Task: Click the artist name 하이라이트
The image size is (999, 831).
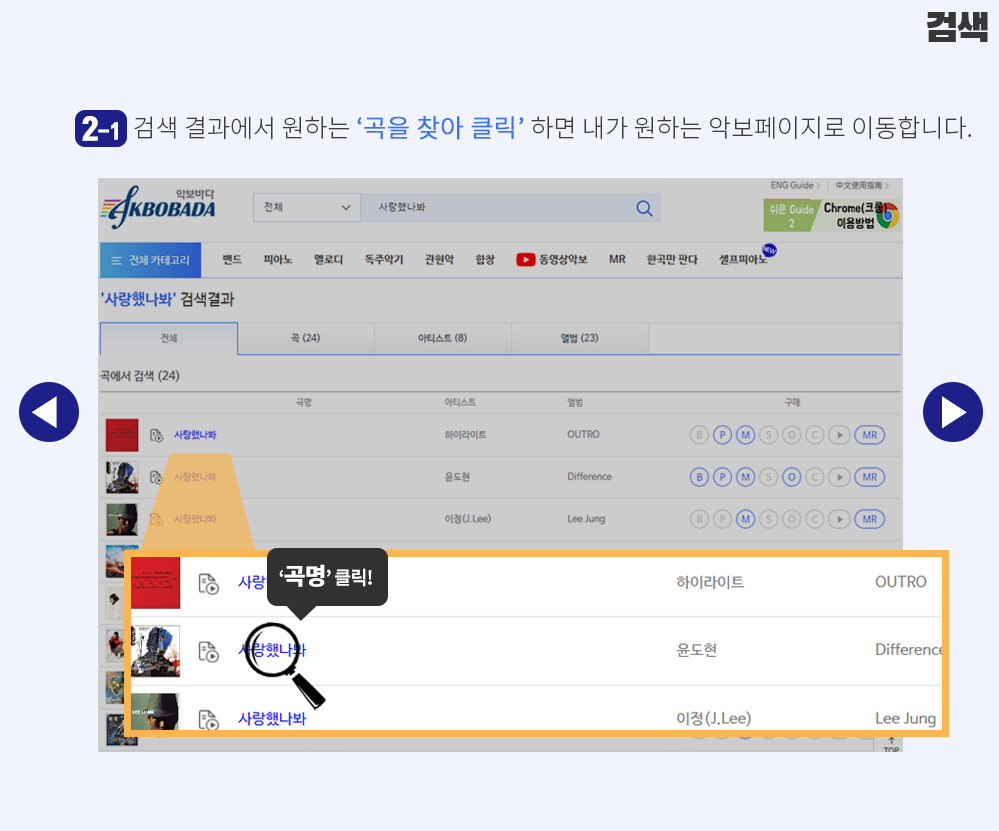Action: pyautogui.click(x=465, y=435)
